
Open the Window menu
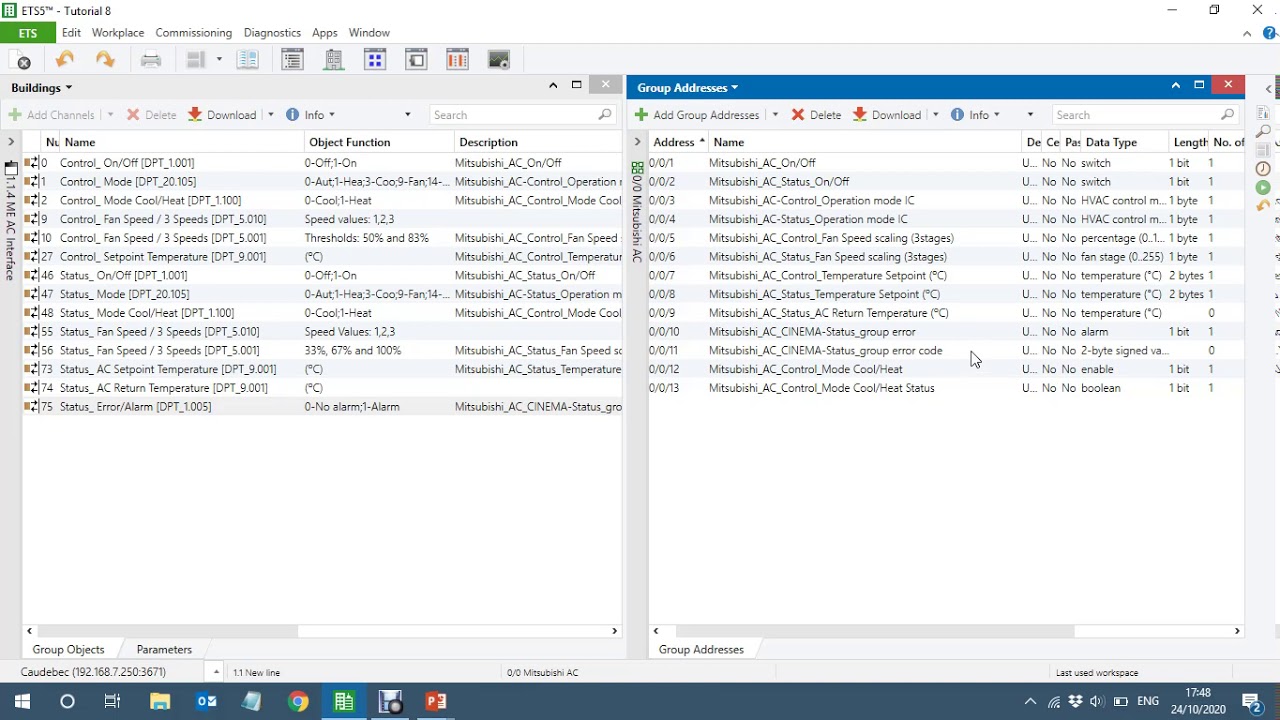[x=369, y=33]
